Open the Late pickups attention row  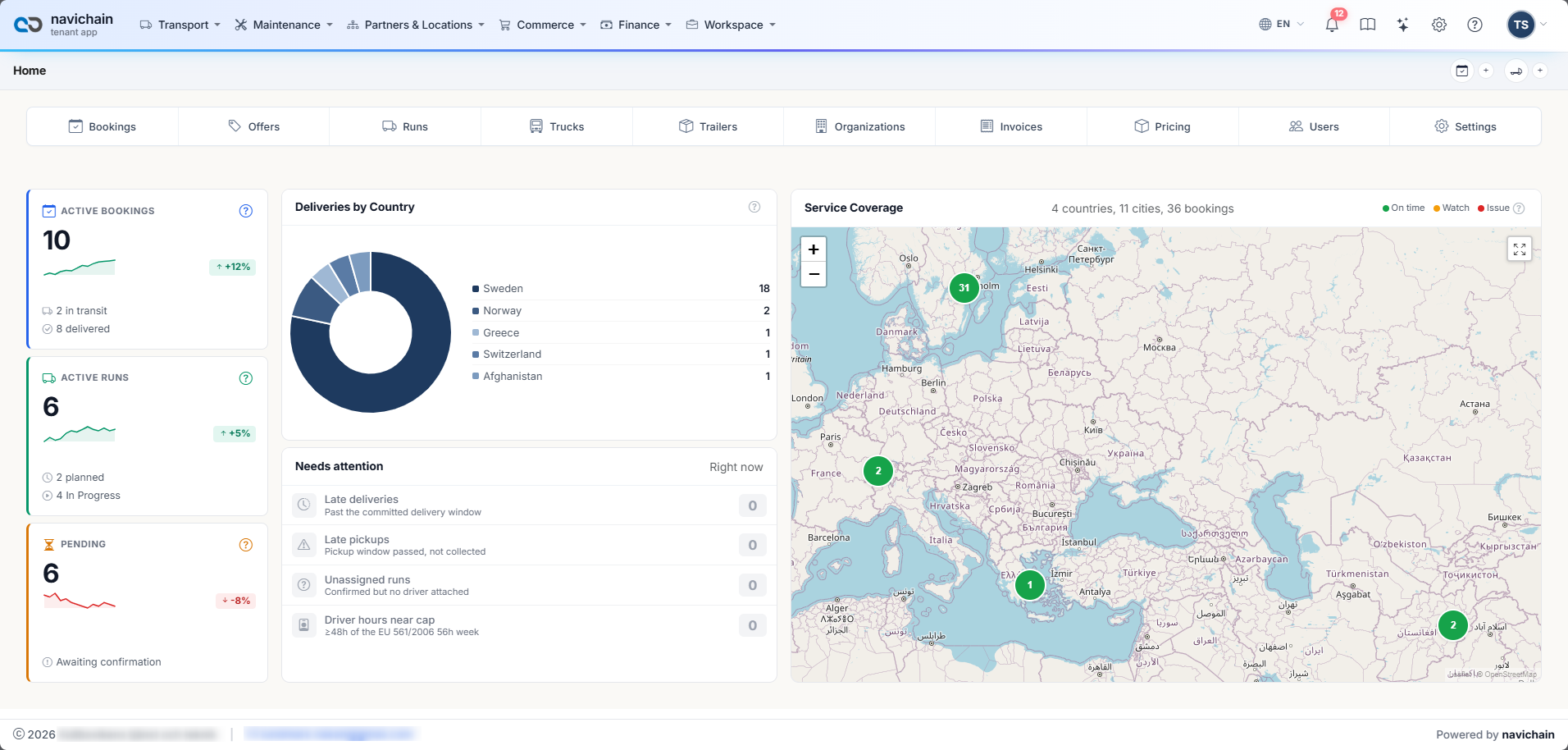coord(529,545)
